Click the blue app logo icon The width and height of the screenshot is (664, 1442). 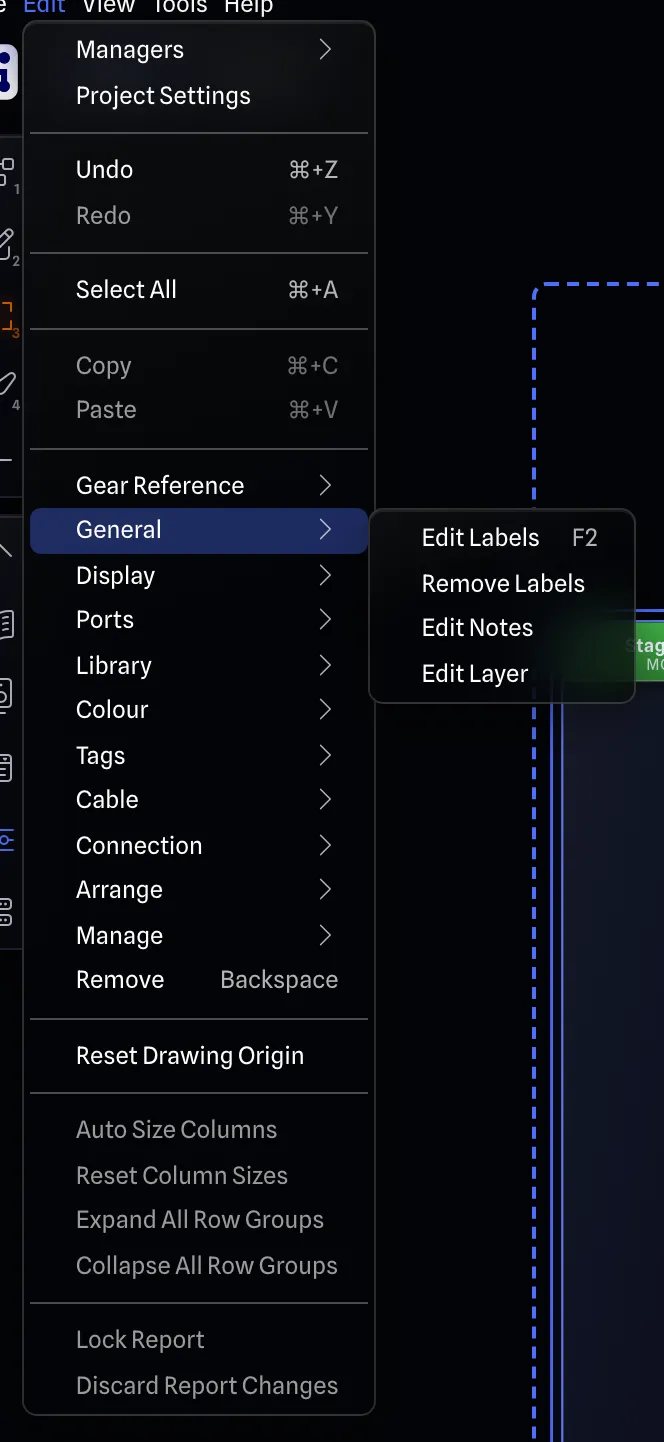pyautogui.click(x=7, y=72)
